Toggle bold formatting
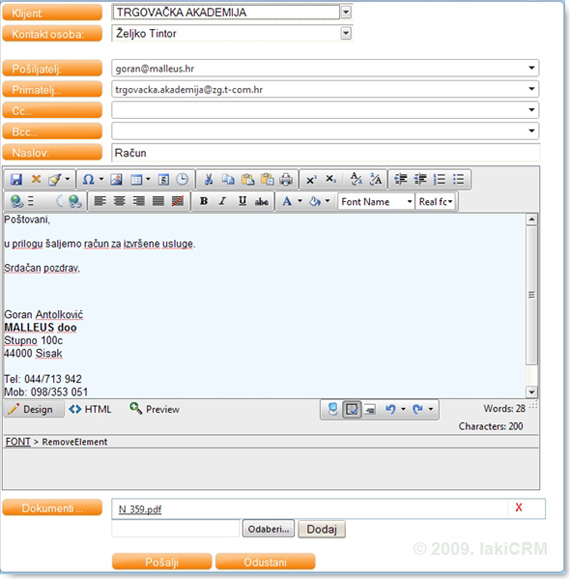 pos(203,201)
